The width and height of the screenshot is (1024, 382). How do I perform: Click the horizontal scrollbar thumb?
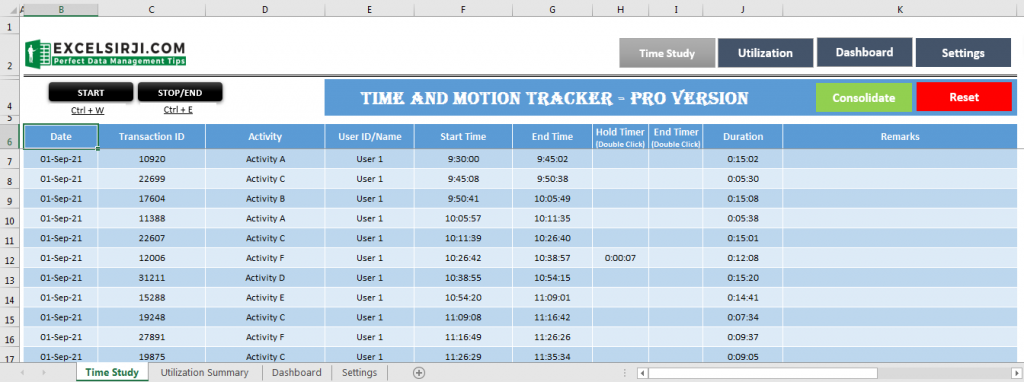point(763,373)
